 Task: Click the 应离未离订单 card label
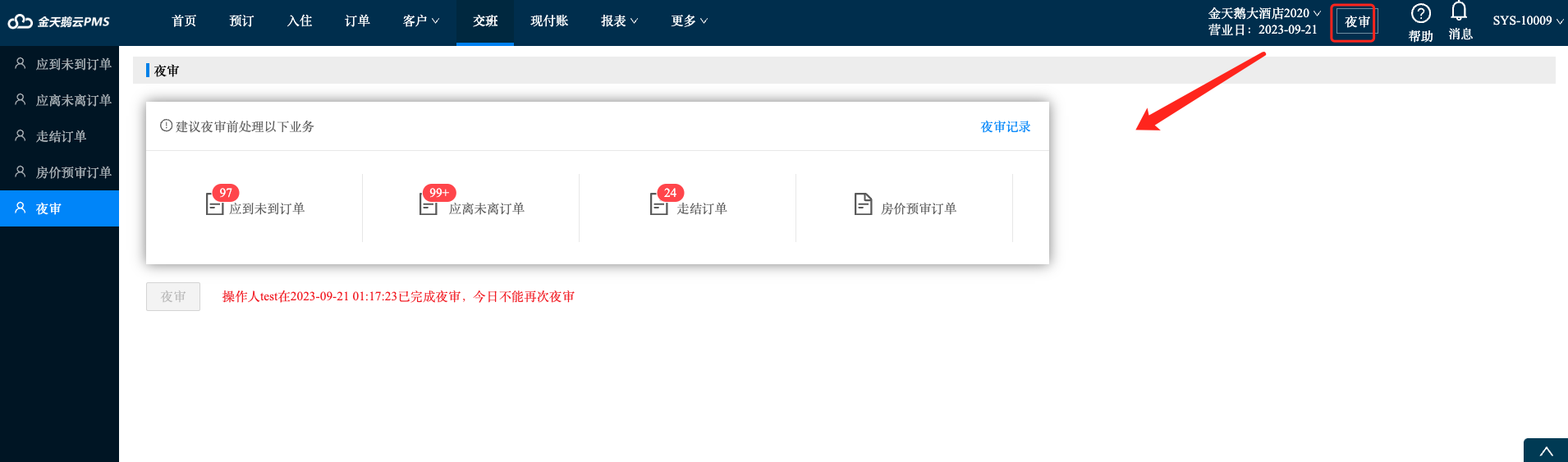point(487,209)
